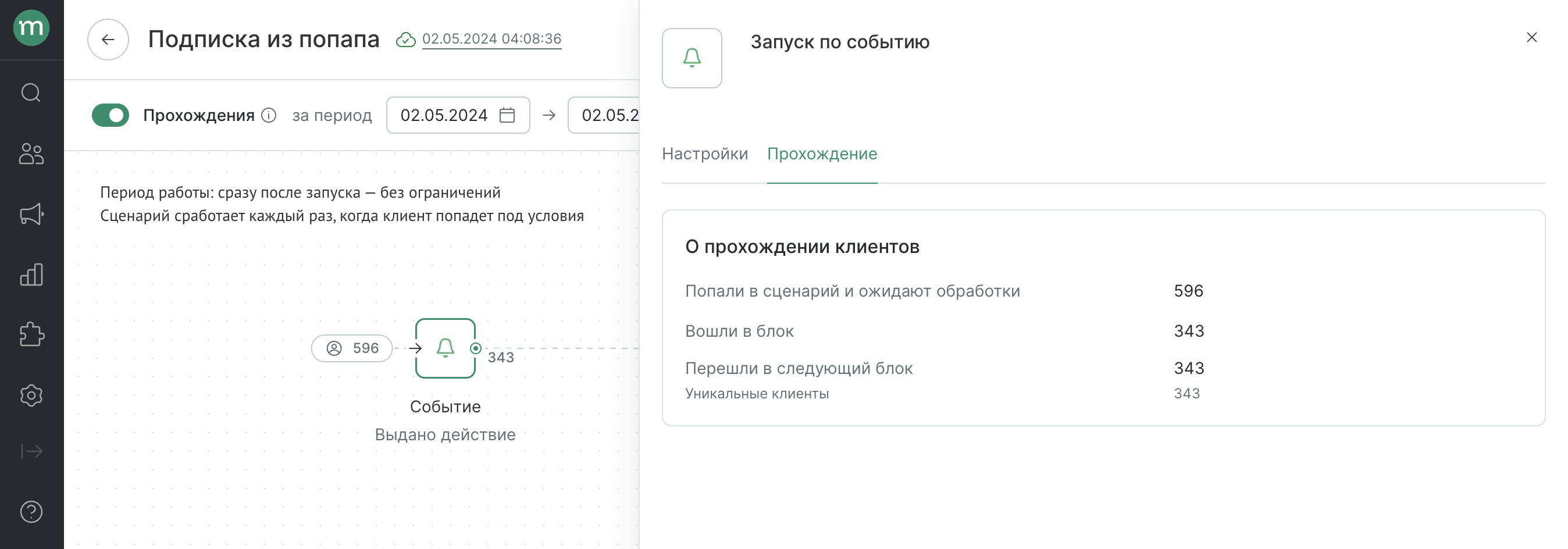Image resolution: width=1568 pixels, height=549 pixels.
Task: Click the green 'm' logo icon
Action: pyautogui.click(x=31, y=27)
